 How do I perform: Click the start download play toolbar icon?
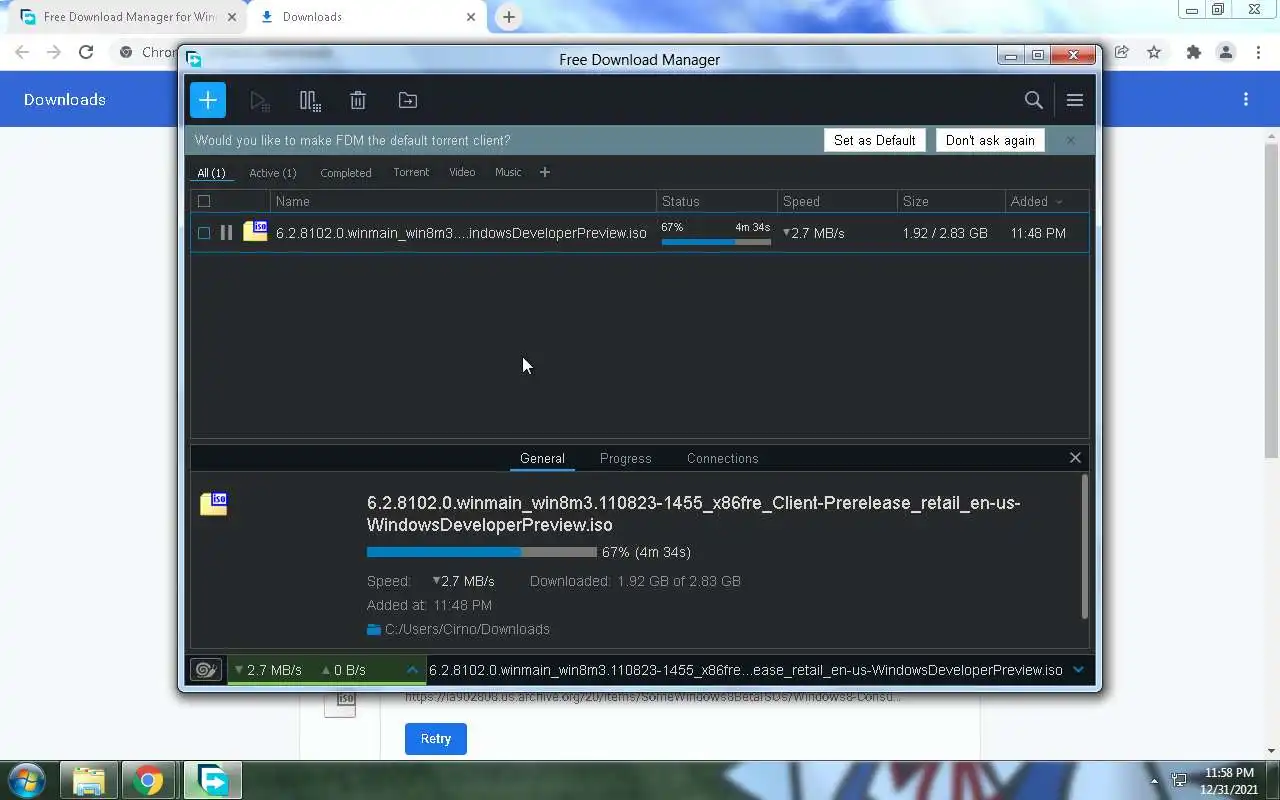coord(260,100)
